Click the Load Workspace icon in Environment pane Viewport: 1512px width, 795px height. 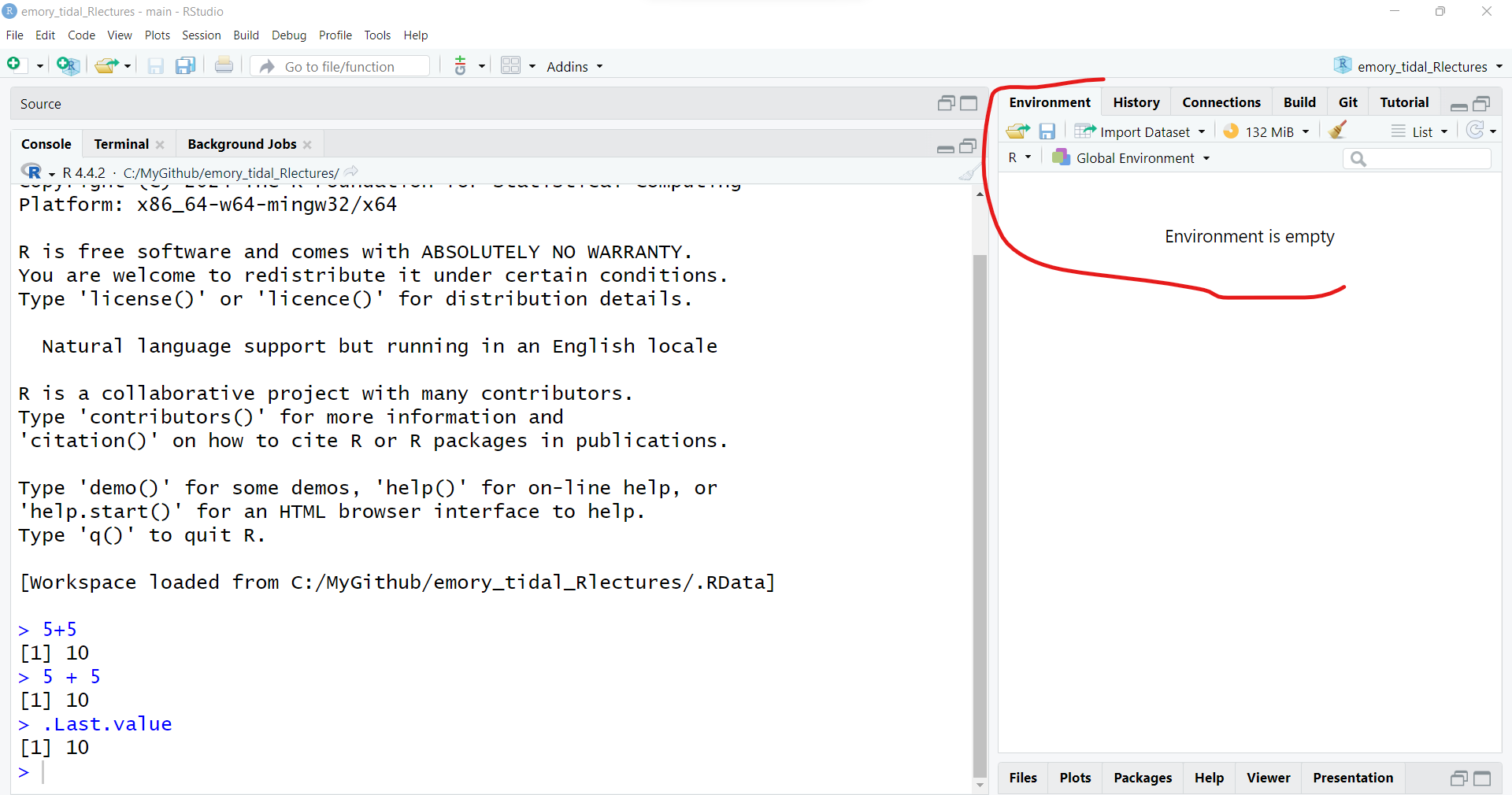coord(1017,131)
